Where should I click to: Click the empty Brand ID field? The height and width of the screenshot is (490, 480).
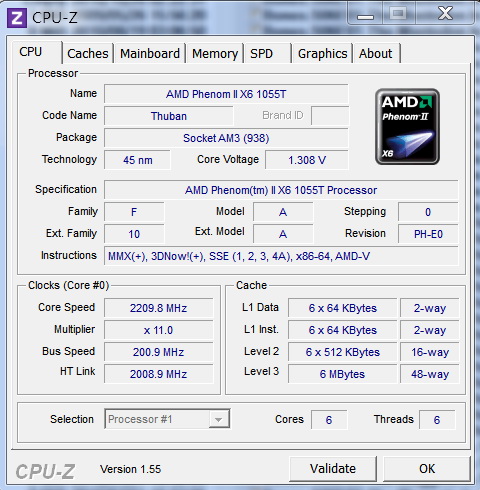point(330,116)
